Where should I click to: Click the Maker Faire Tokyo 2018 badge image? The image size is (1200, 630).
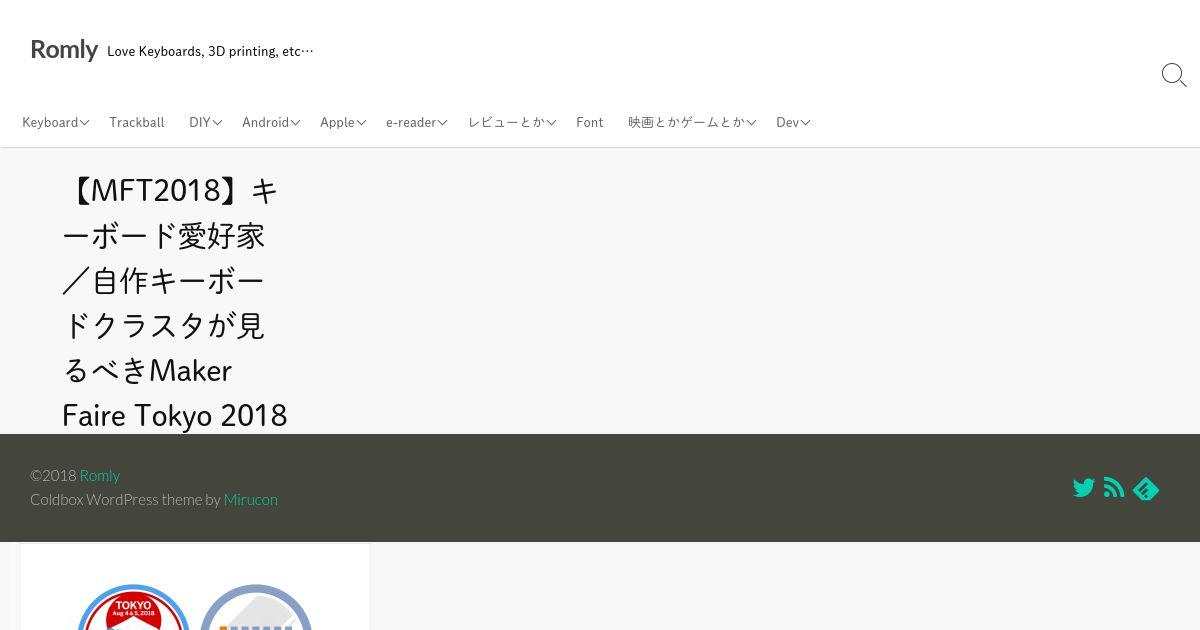pos(133,607)
